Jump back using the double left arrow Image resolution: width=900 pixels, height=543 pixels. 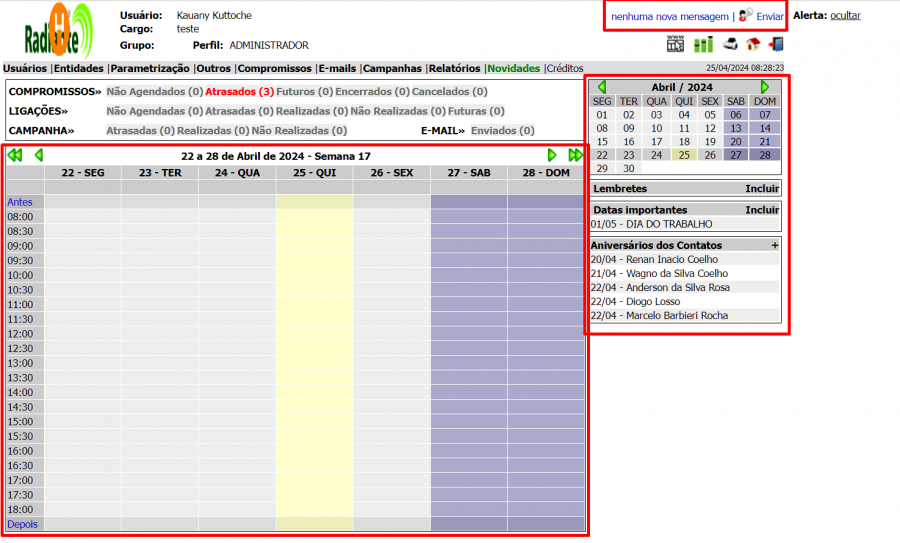15,155
